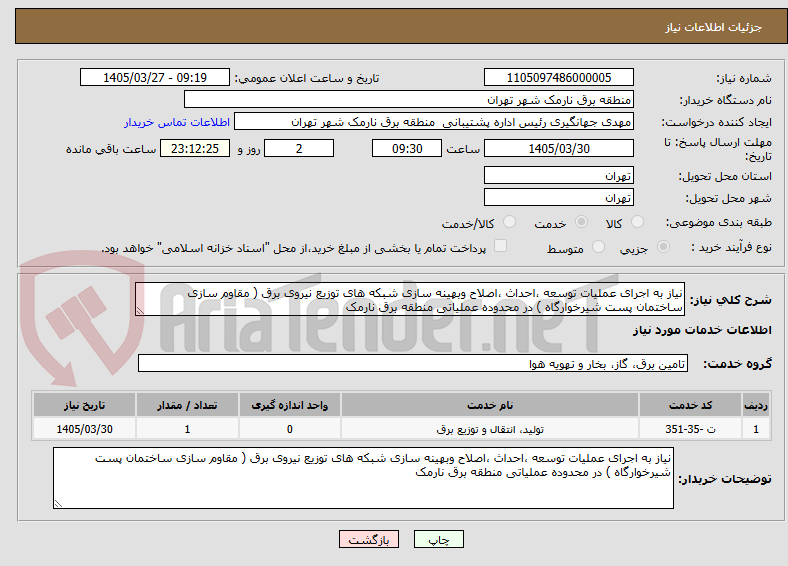788x566 pixels.
Task: Click the تاریخ نیاز column header
Action: tap(84, 405)
